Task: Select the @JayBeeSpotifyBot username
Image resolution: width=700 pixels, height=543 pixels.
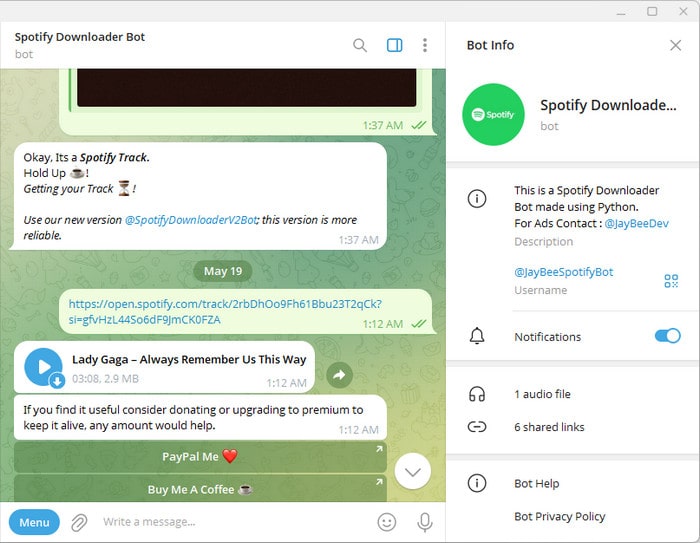Action: tap(563, 272)
